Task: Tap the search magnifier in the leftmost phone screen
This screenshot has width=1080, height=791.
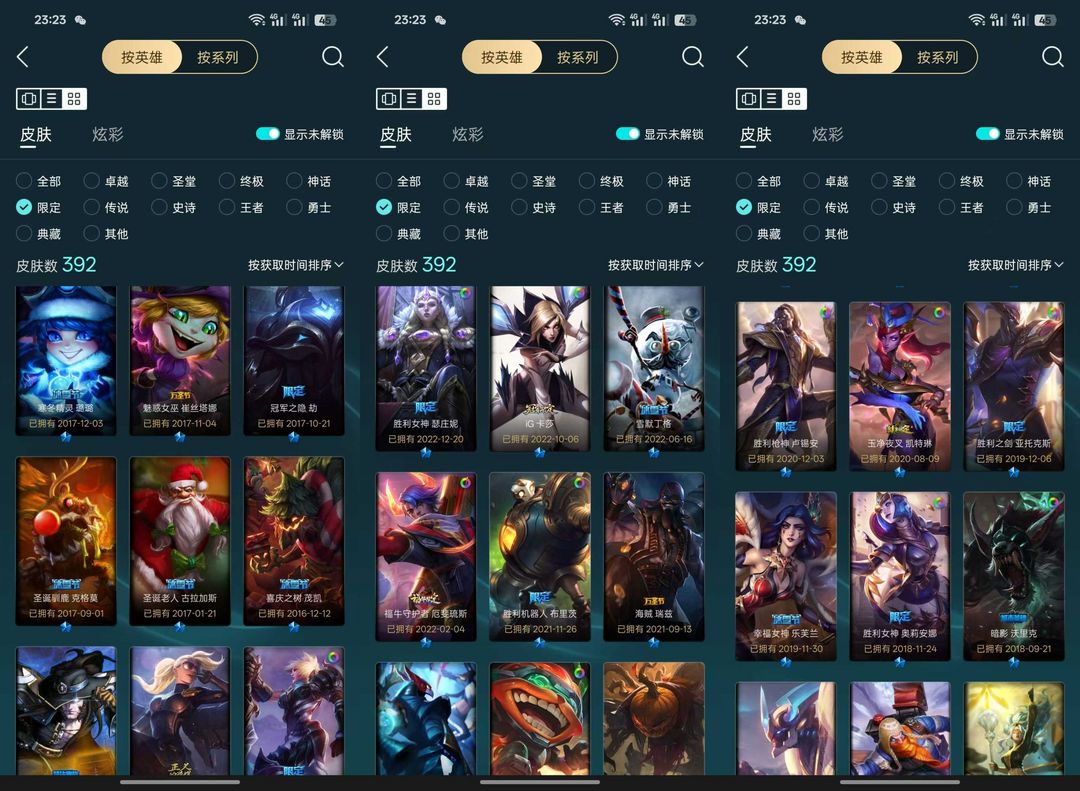Action: pyautogui.click(x=333, y=56)
